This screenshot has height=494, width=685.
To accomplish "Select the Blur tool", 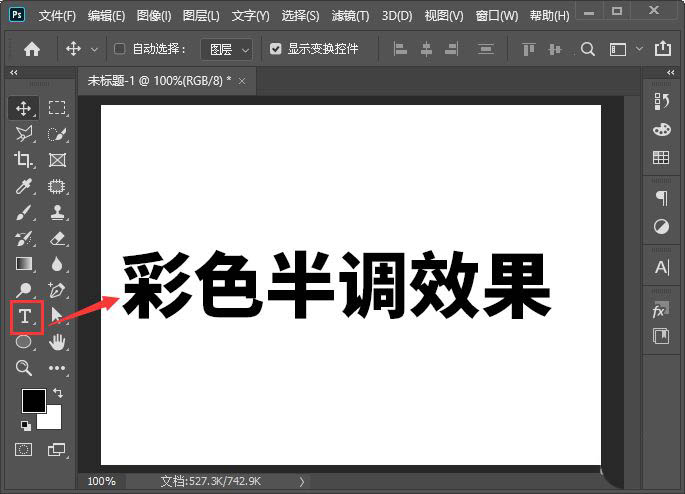I will [57, 264].
